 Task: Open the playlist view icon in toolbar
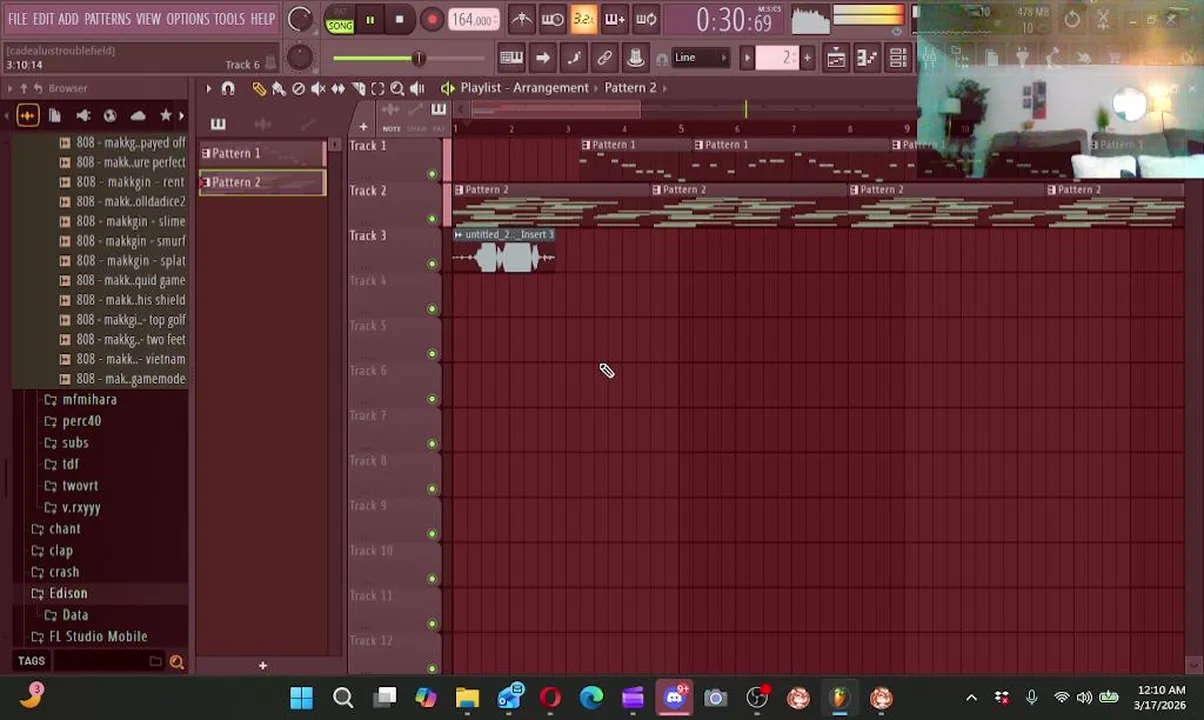click(835, 58)
